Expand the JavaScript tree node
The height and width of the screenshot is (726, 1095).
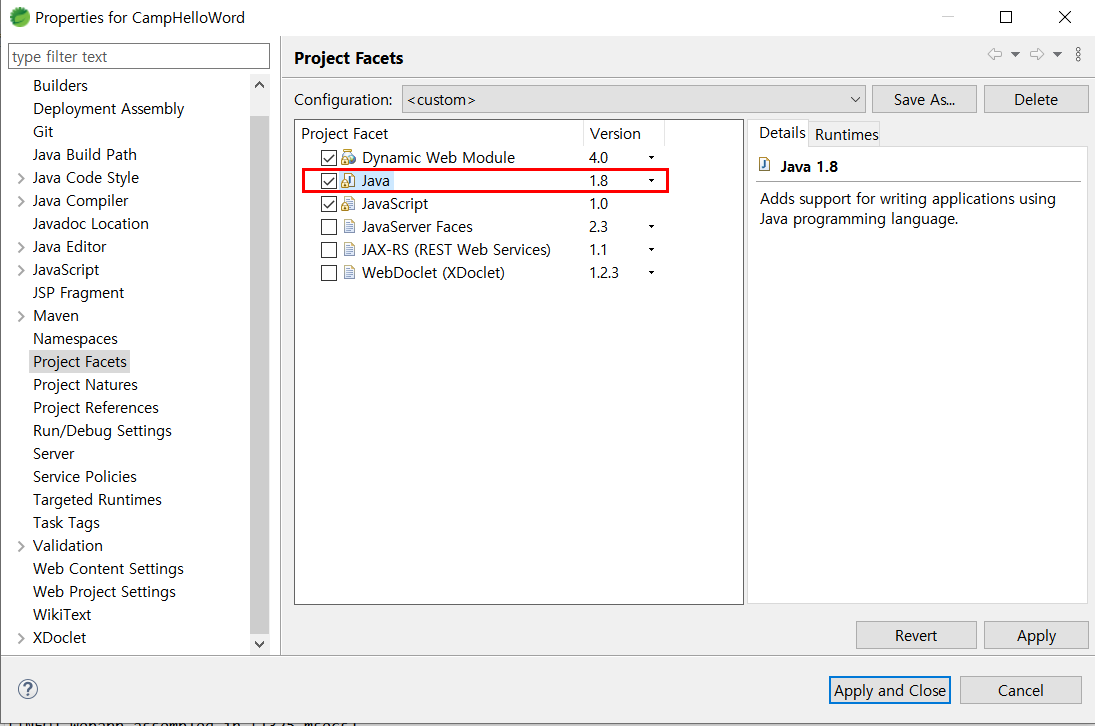point(21,270)
